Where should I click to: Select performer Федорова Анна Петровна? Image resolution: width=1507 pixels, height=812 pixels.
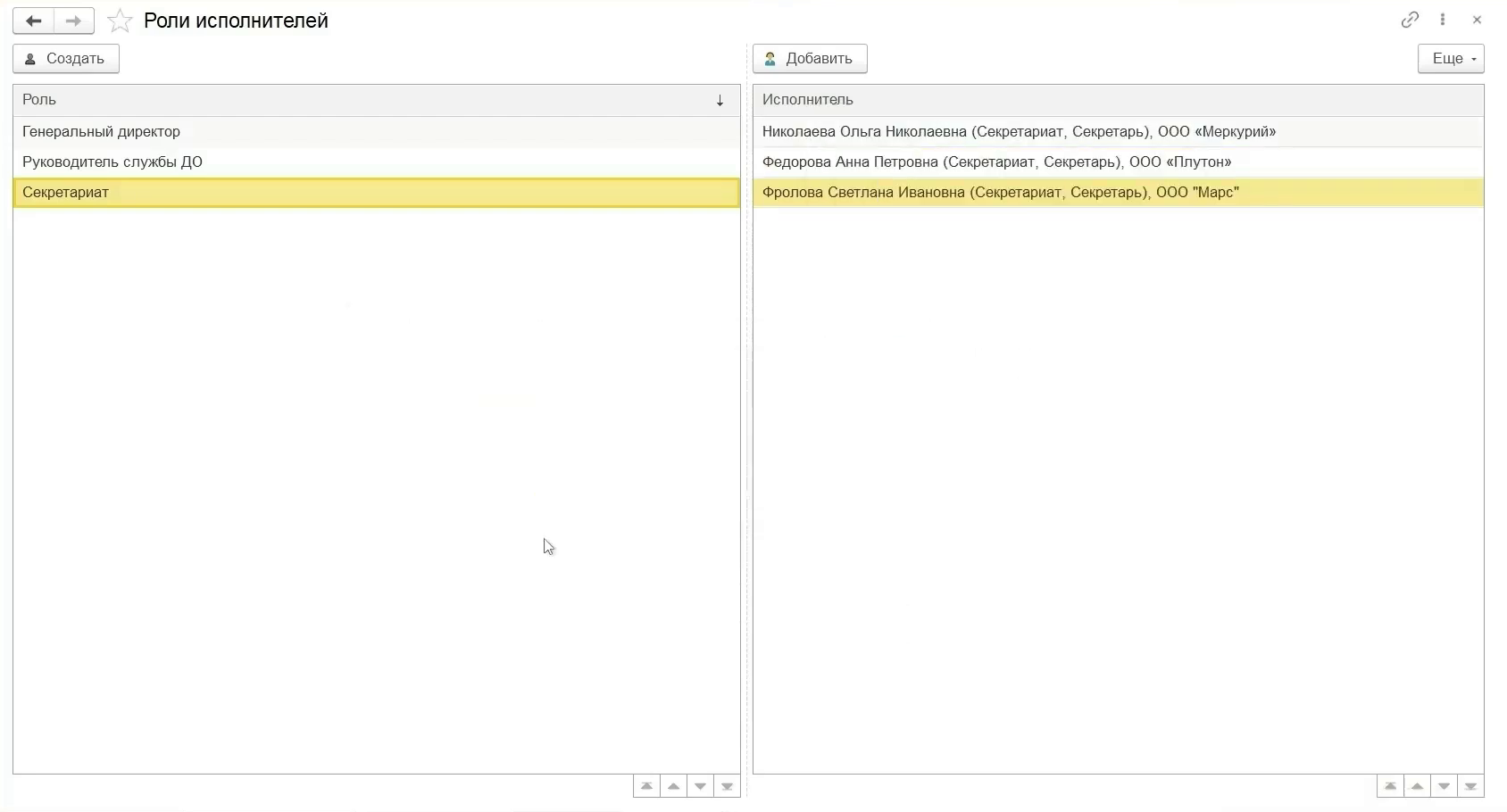pos(996,162)
